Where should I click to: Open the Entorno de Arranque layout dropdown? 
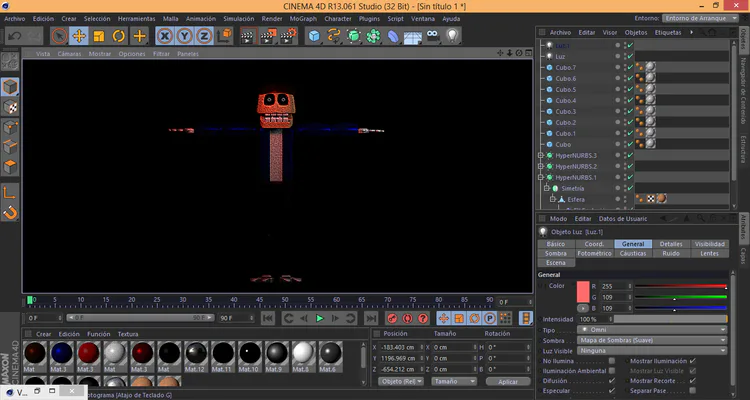tap(701, 18)
